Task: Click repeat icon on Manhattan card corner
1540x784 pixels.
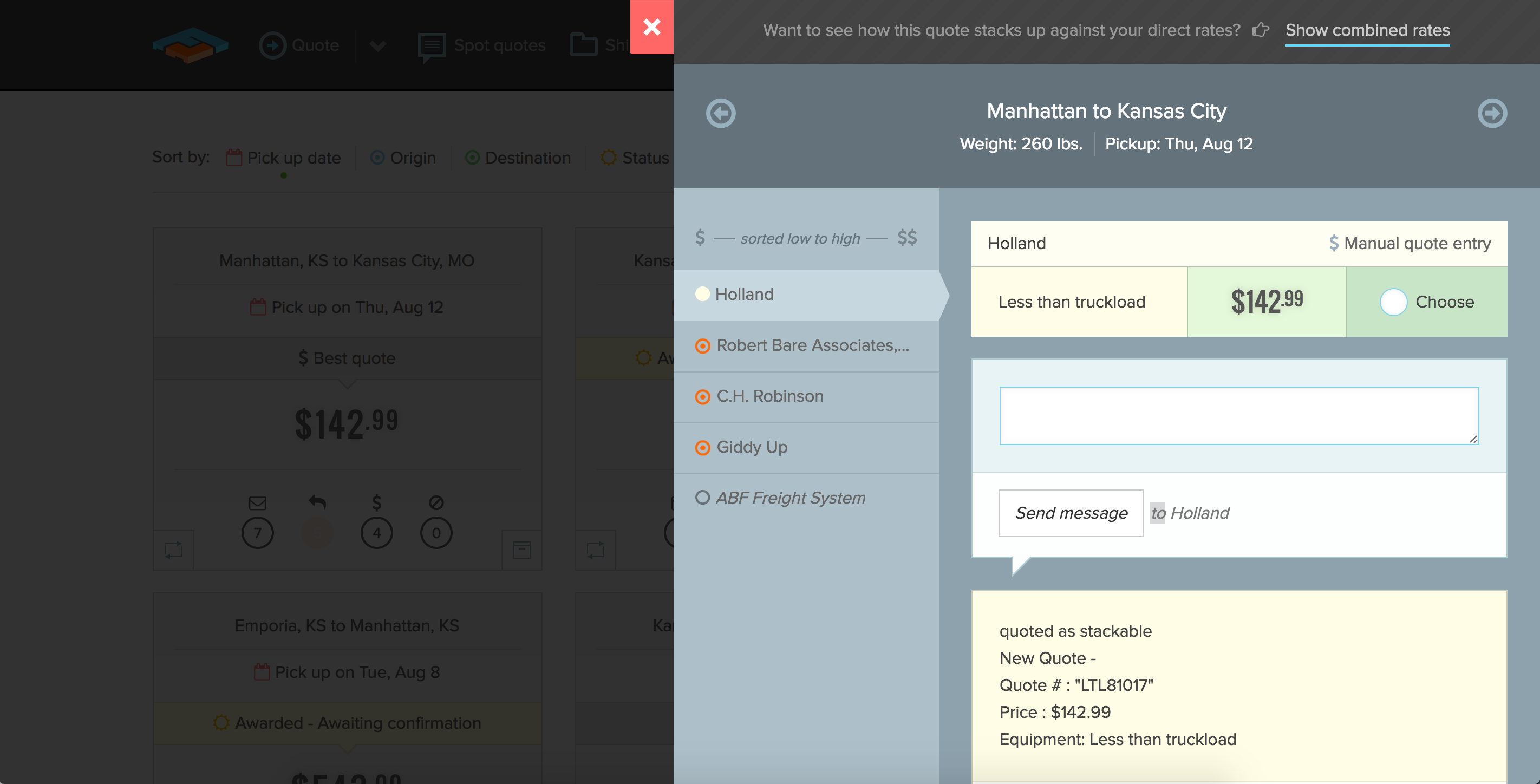Action: pos(173,550)
